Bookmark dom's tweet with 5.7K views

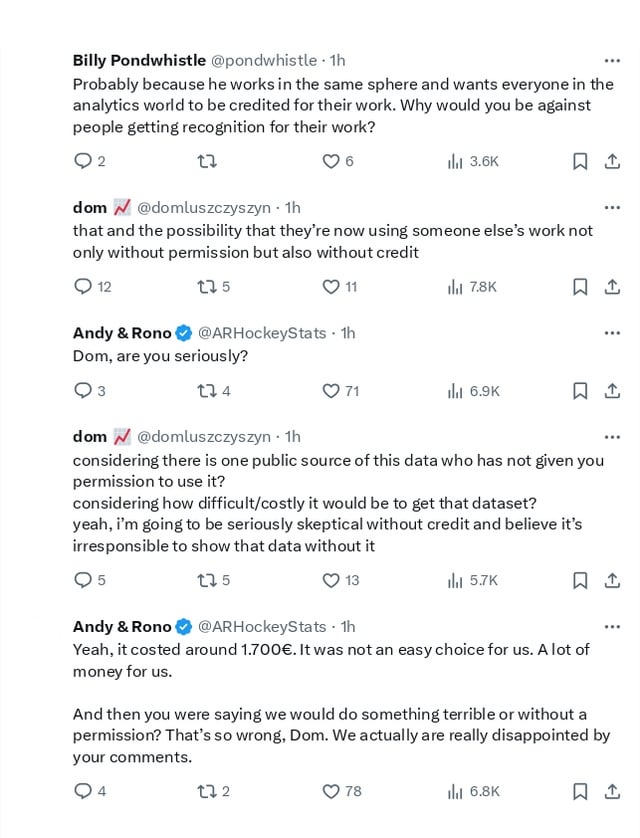click(579, 580)
